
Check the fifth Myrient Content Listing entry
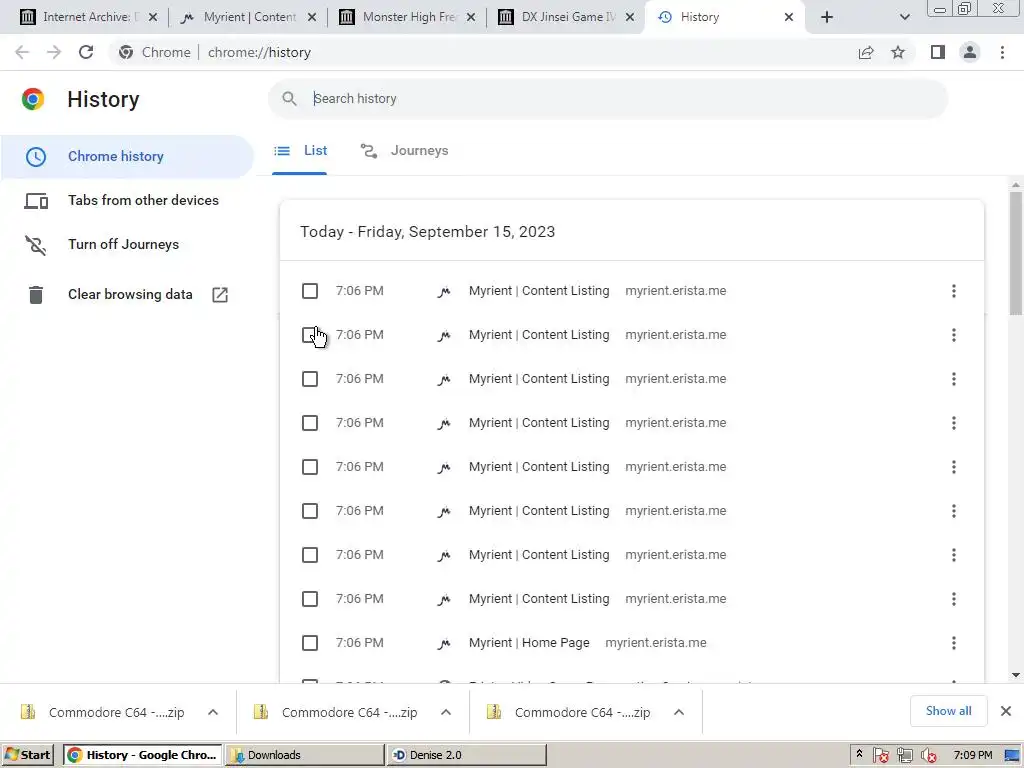pos(310,467)
